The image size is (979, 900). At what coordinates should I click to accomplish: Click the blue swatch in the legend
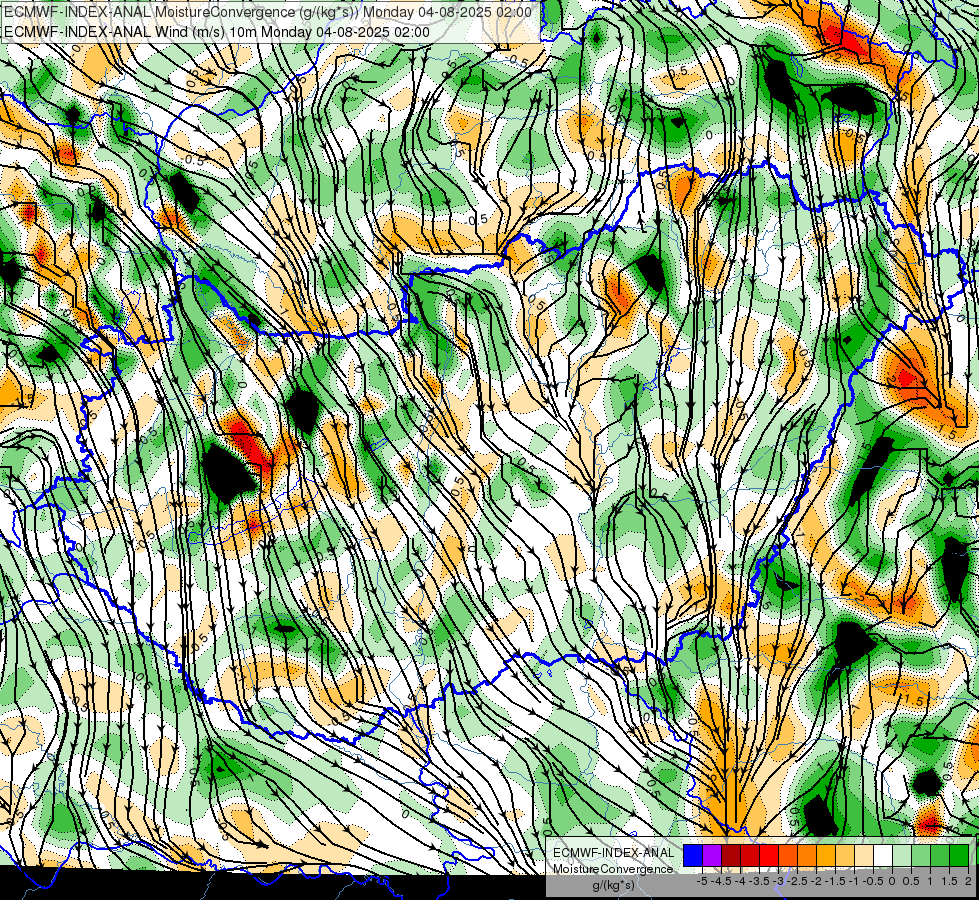(x=693, y=856)
